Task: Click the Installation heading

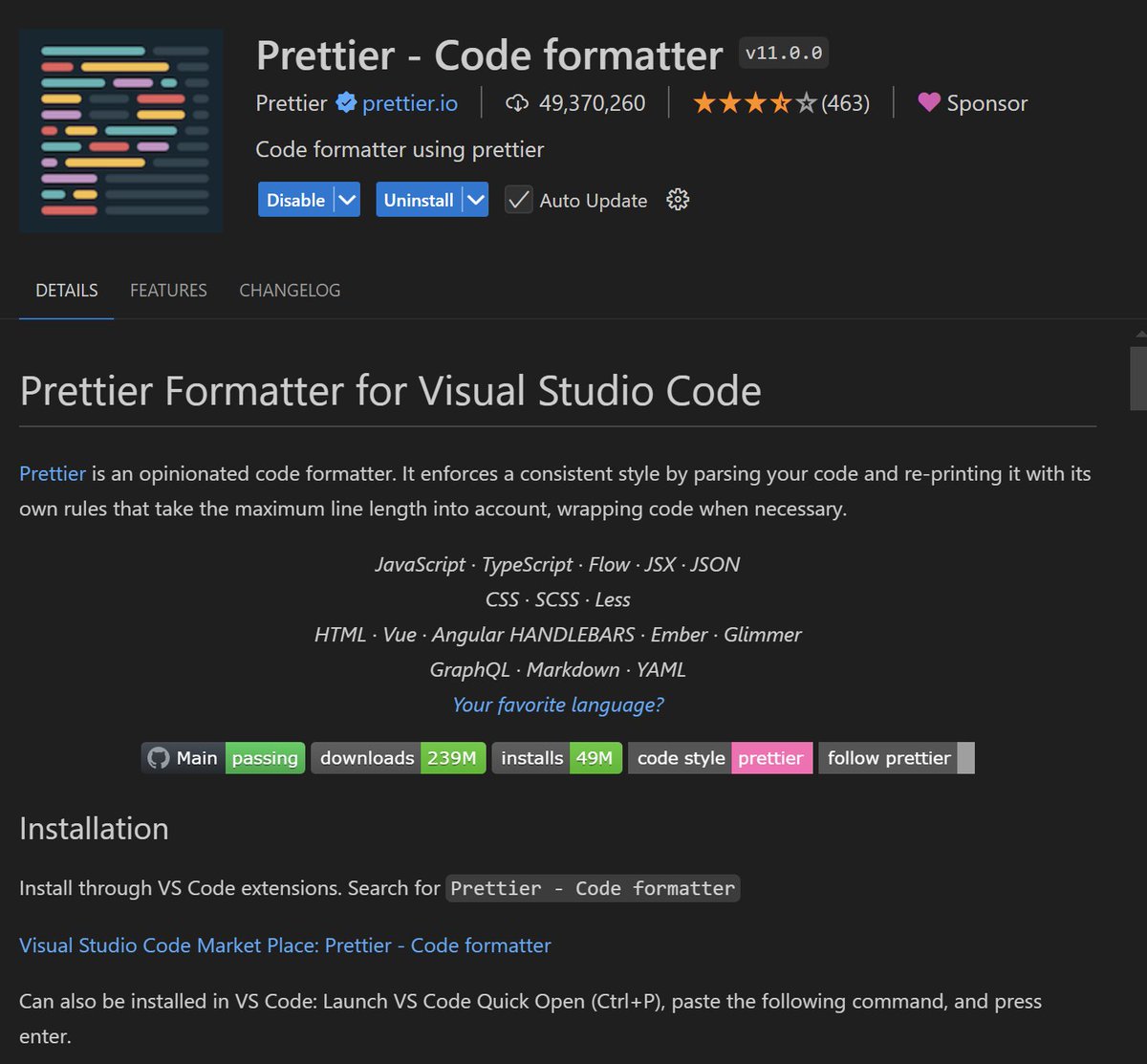Action: [94, 829]
